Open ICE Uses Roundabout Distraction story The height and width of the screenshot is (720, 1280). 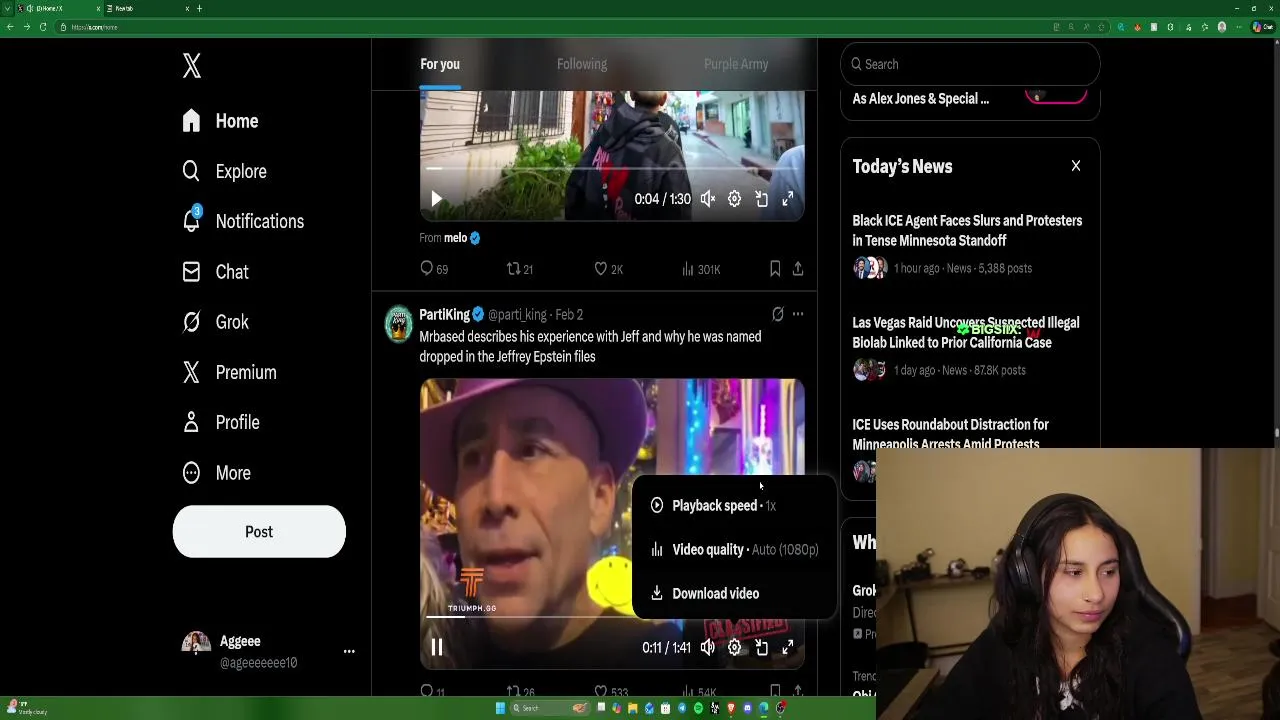[x=950, y=434]
